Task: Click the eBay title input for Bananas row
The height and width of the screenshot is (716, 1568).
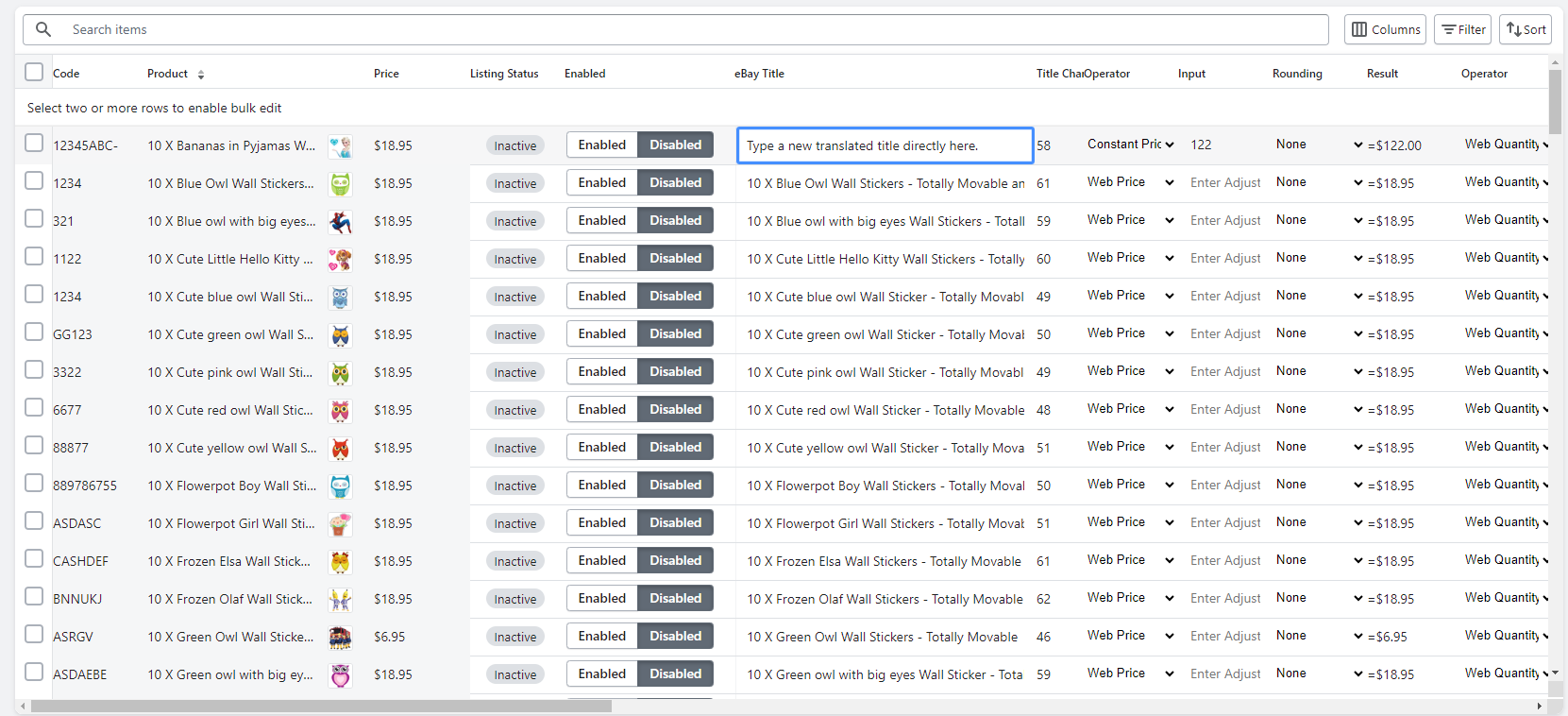Action: (x=885, y=145)
